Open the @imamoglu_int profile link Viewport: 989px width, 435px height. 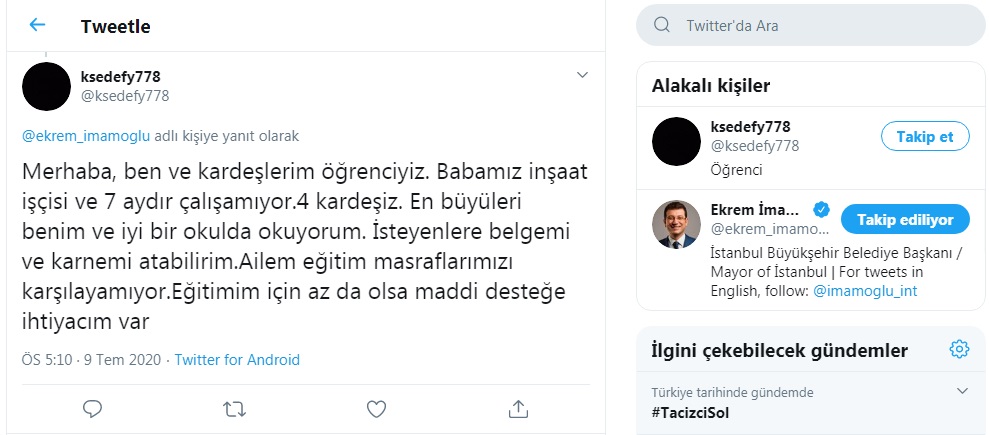(865, 291)
